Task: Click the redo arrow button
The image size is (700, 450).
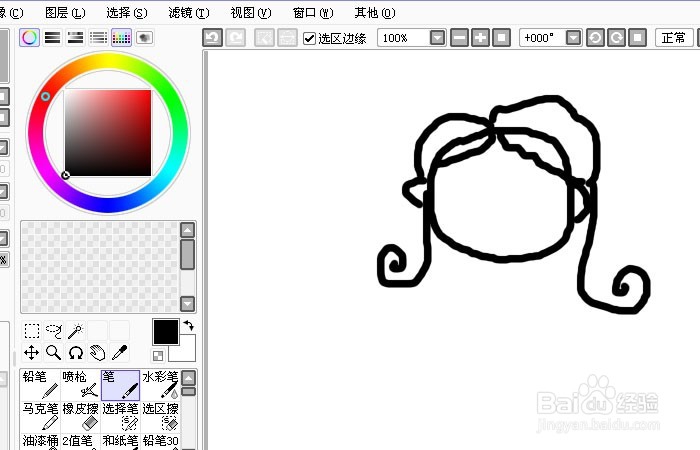Action: 235,38
